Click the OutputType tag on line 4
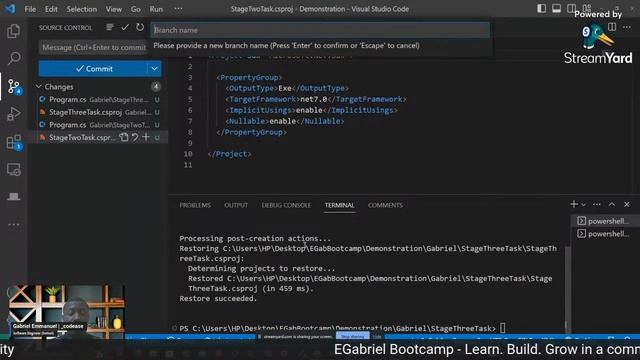The image size is (640, 360). pyautogui.click(x=252, y=88)
